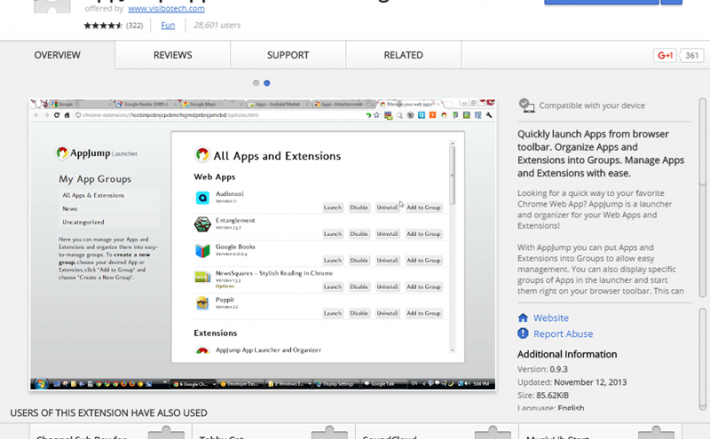
Task: Click the logo beside All Apps and Extensions heading
Action: coord(202,155)
